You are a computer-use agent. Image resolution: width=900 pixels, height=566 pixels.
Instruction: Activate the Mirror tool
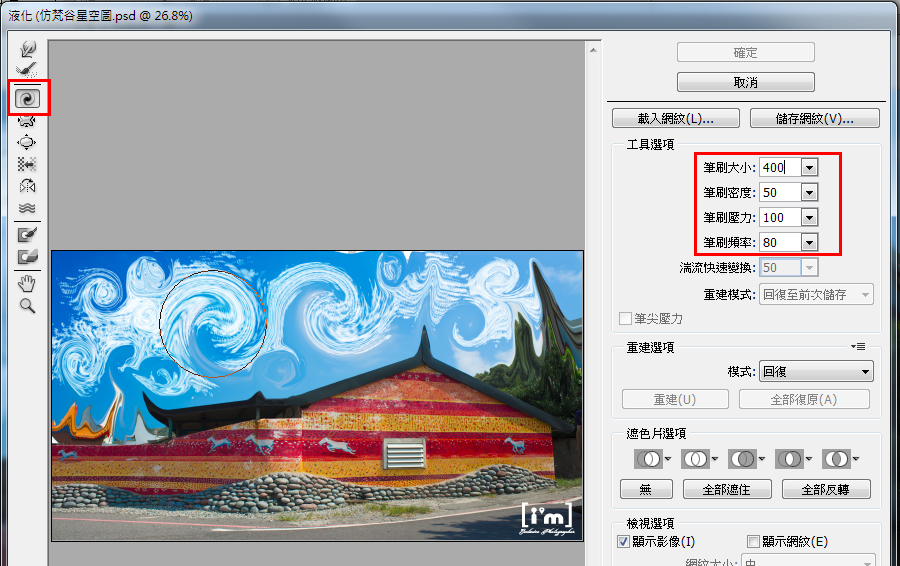pyautogui.click(x=27, y=186)
